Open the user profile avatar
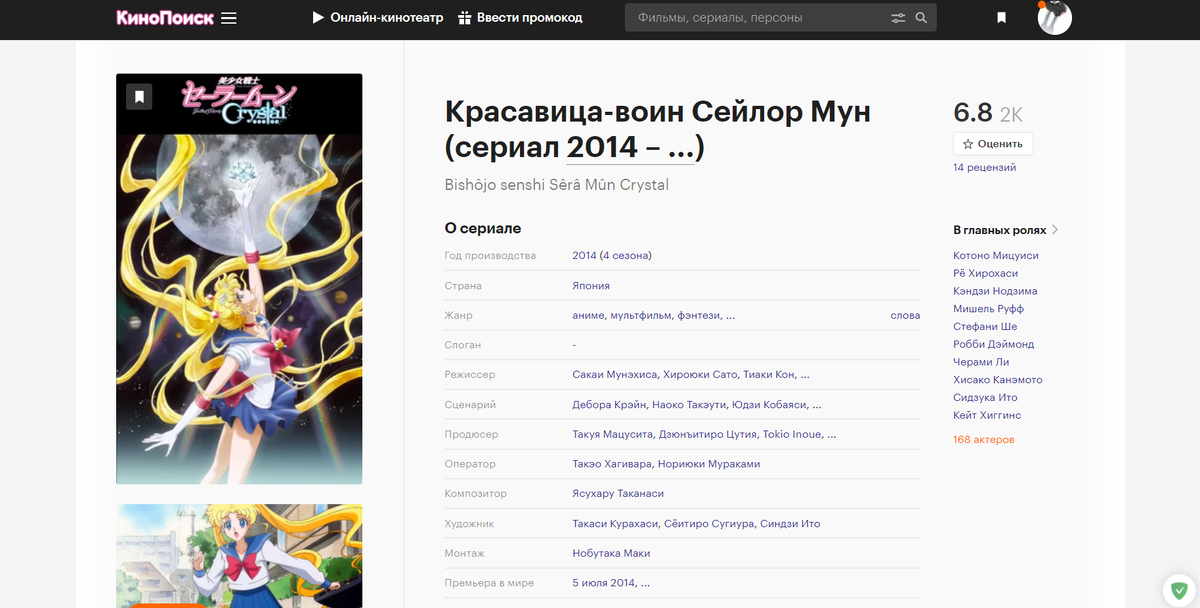 click(1054, 18)
